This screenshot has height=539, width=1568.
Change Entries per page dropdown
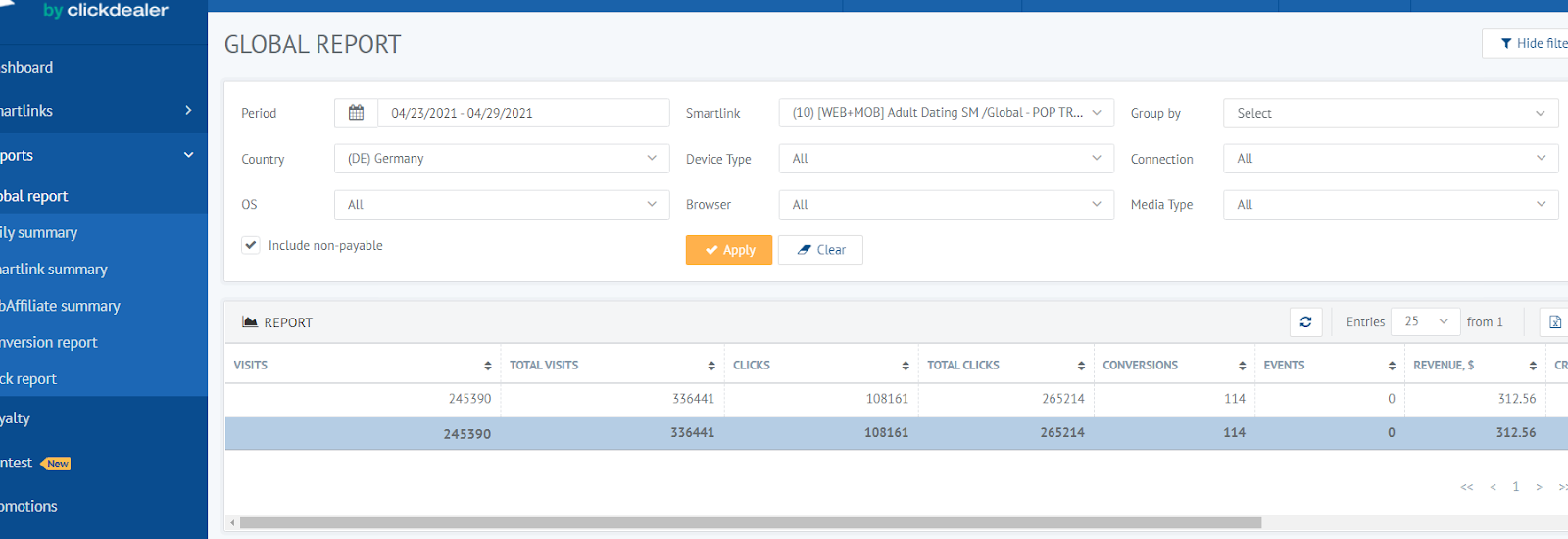click(1425, 322)
